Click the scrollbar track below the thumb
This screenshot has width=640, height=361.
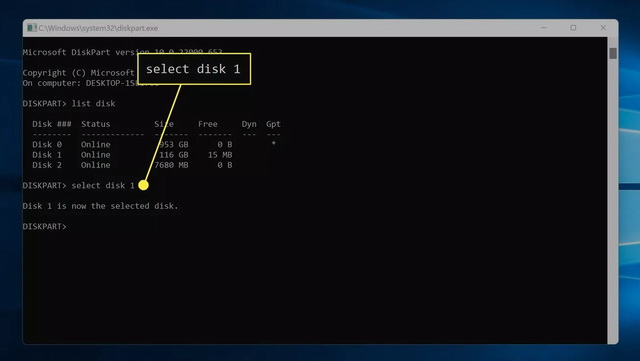click(613, 200)
